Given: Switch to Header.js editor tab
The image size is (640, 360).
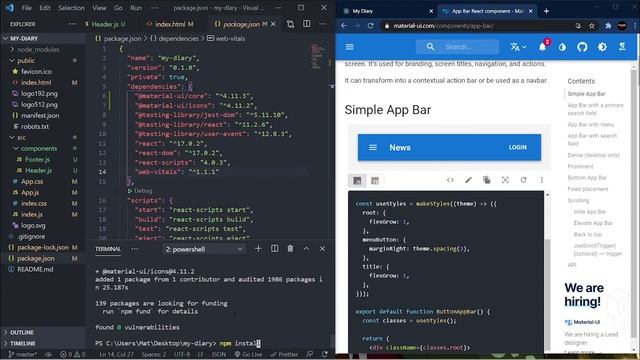Looking at the screenshot, I should 105,24.
